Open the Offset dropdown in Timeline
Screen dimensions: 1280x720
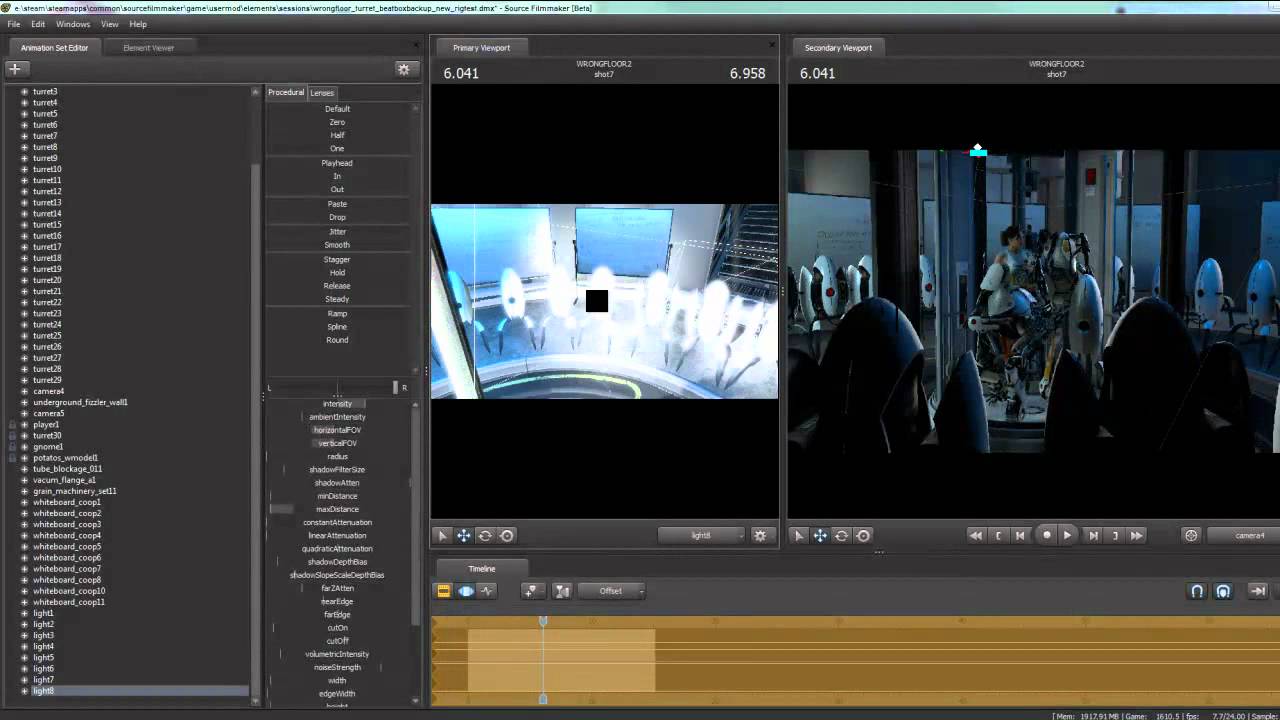pyautogui.click(x=611, y=591)
